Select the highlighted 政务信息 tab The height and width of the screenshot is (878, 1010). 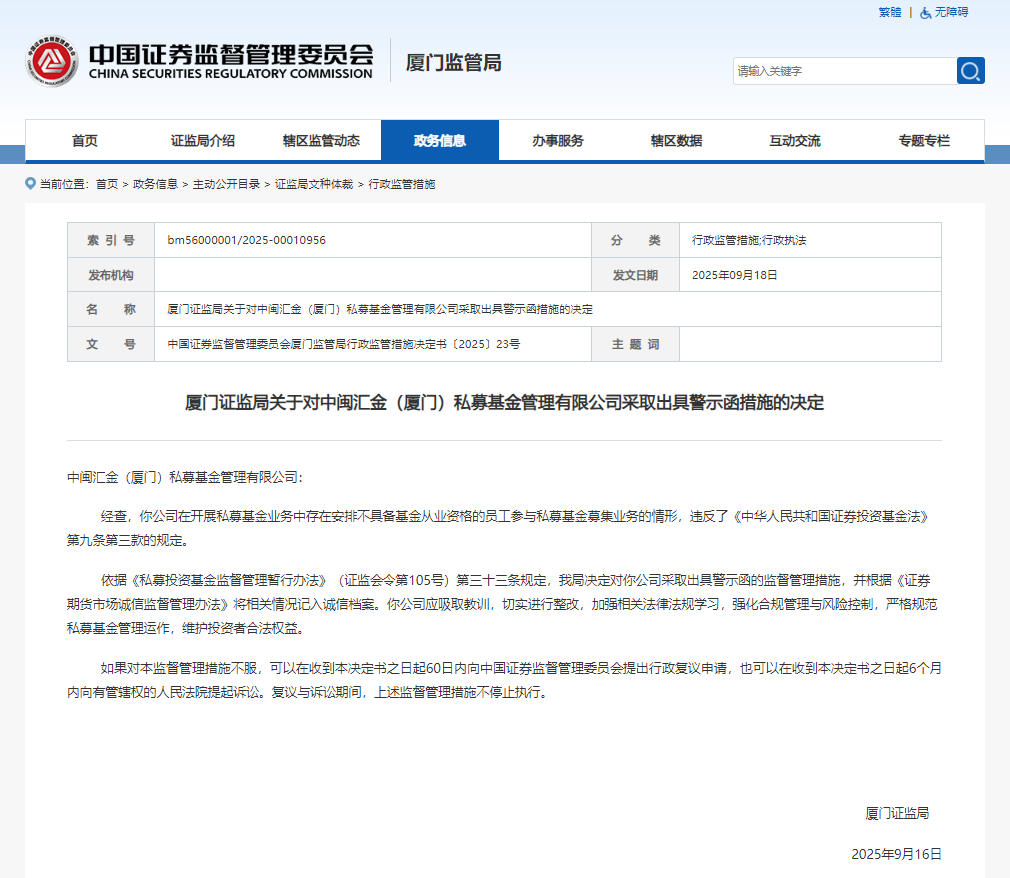coord(440,141)
